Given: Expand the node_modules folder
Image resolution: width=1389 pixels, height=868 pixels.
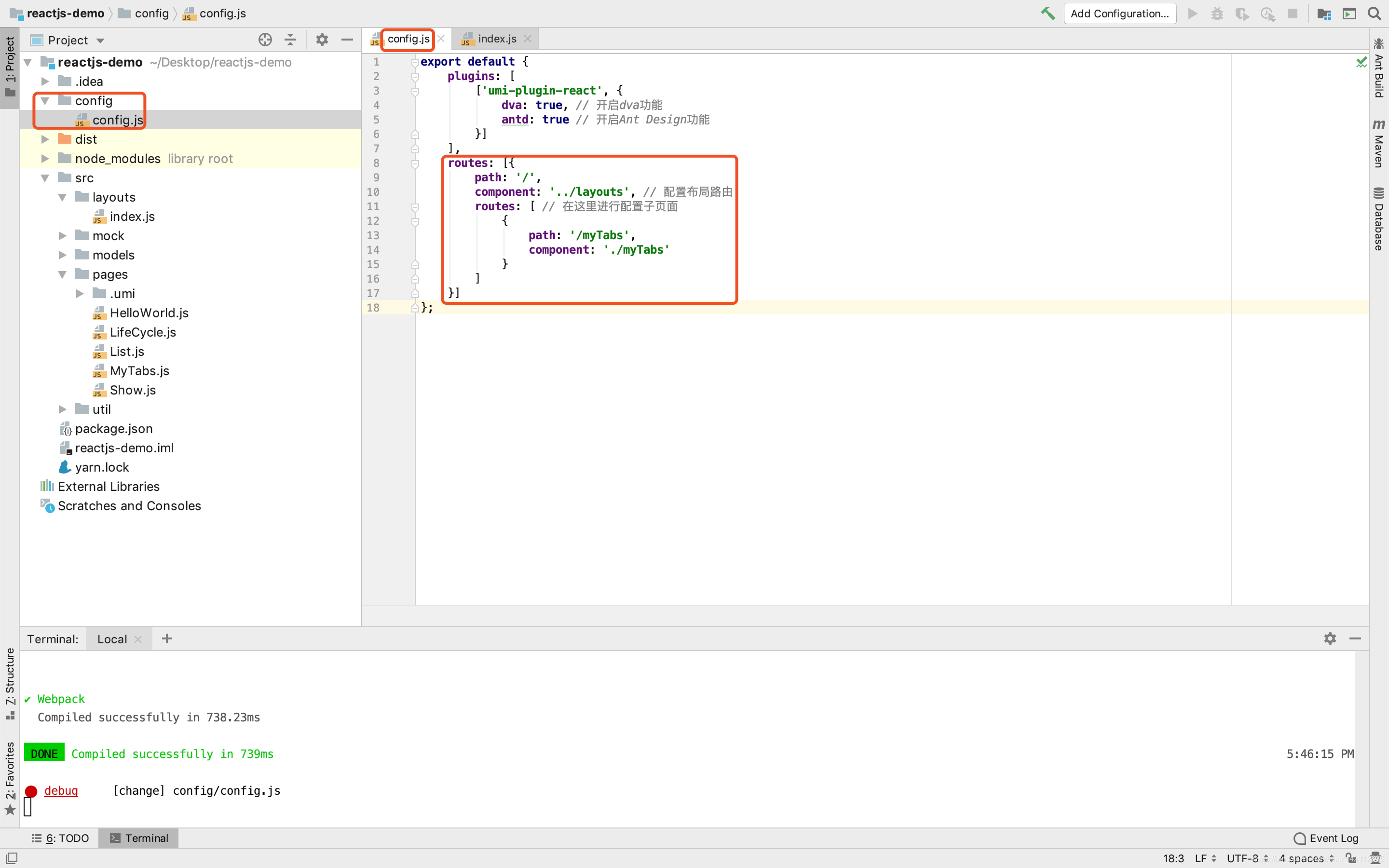Looking at the screenshot, I should 45,159.
